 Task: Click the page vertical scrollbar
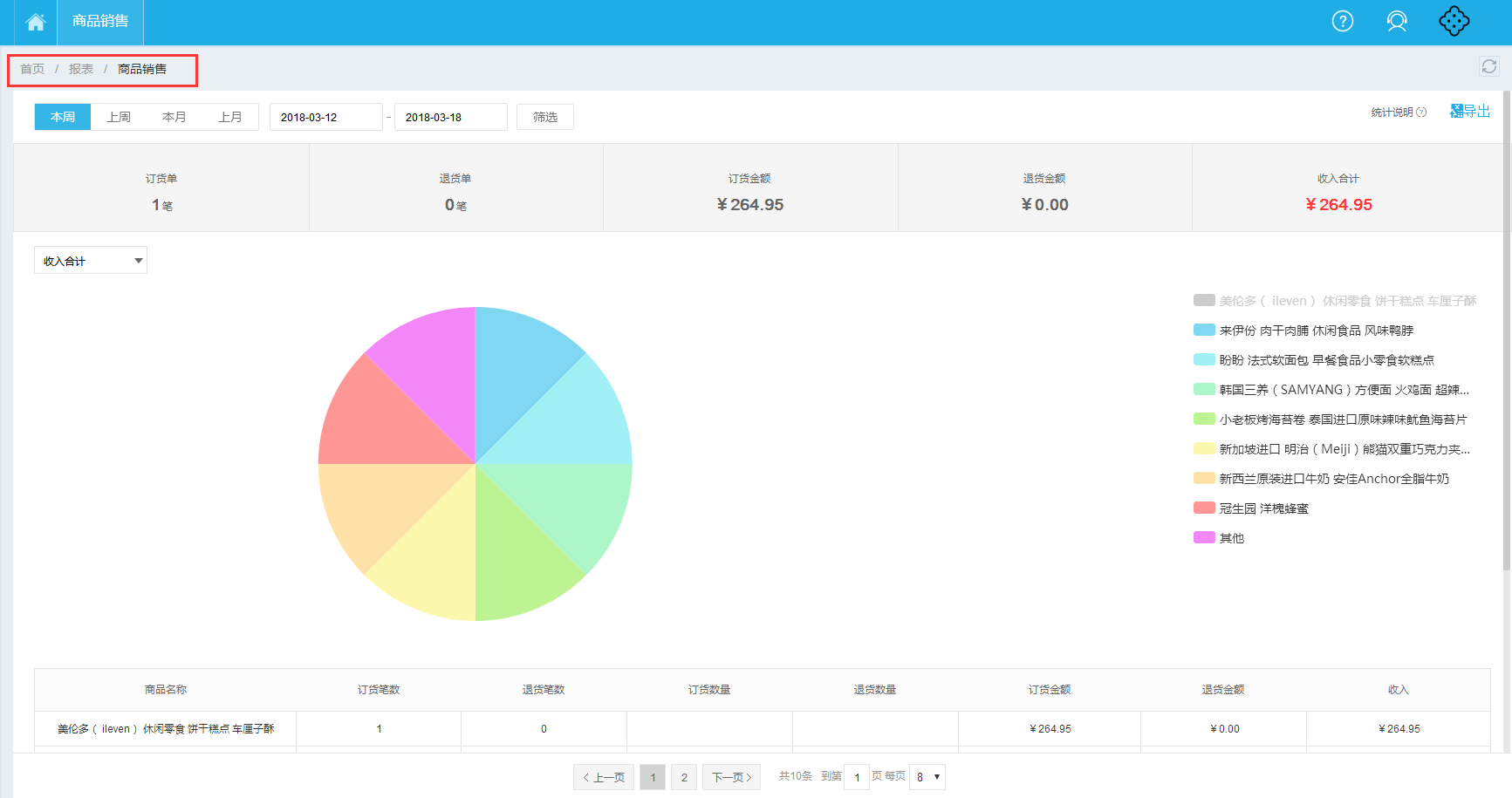[1508, 331]
